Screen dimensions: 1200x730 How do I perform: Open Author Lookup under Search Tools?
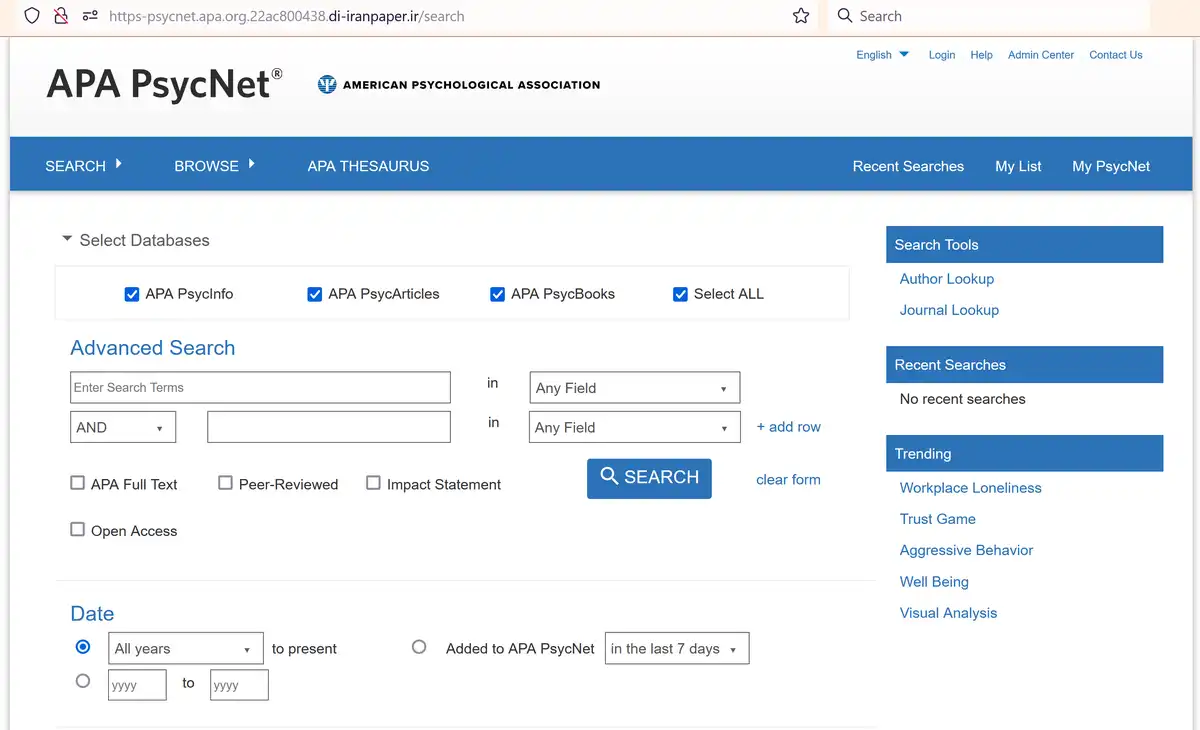[946, 279]
